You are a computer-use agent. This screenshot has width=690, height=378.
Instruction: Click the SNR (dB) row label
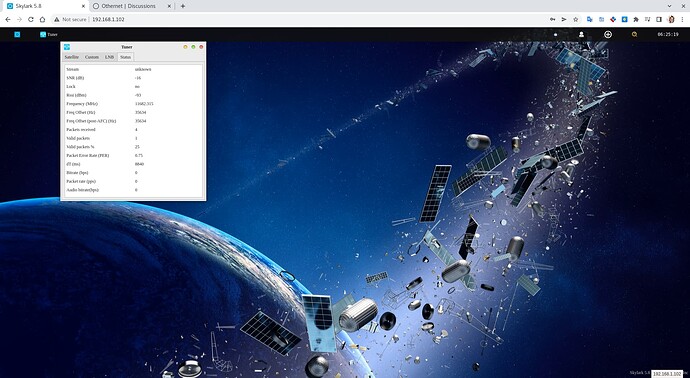75,78
